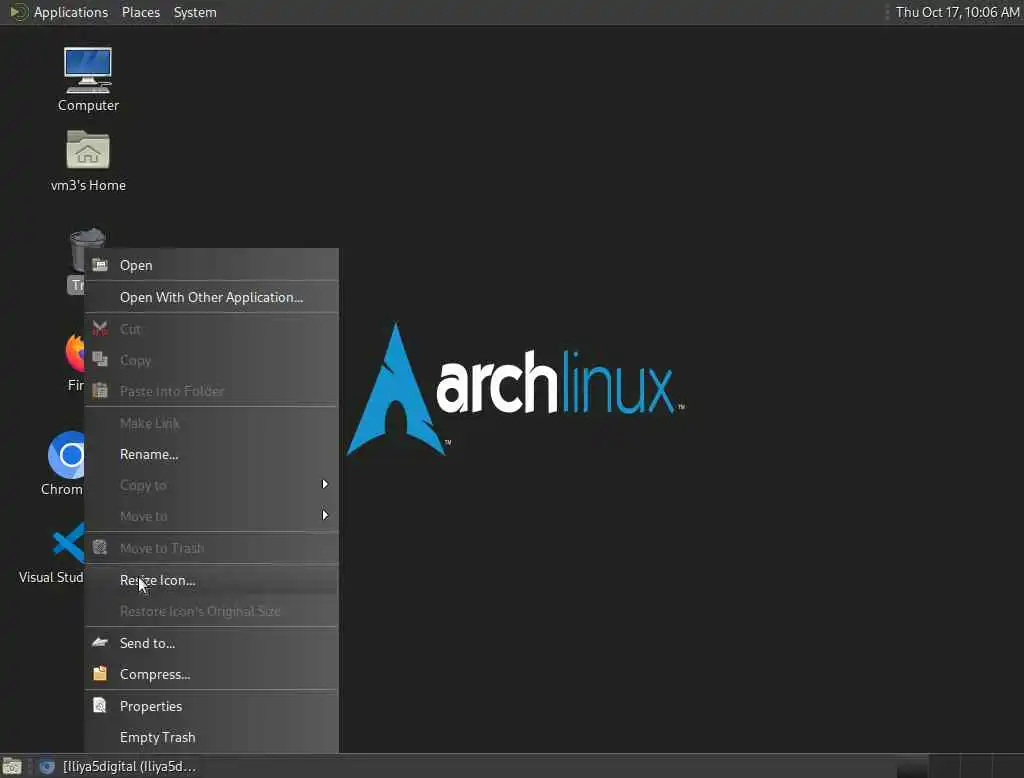Click the show desktop icon in bottom panel
The width and height of the screenshot is (1024, 778).
[x=12, y=766]
